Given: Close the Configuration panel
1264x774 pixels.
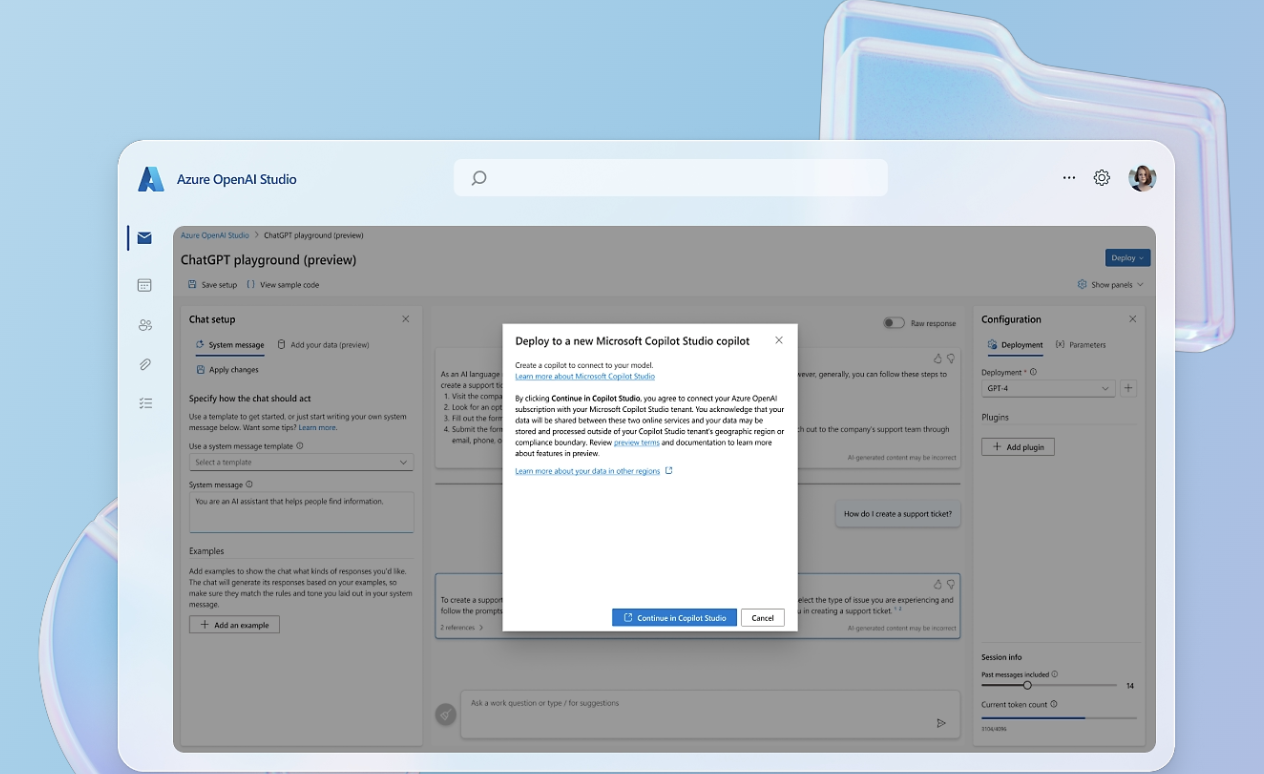Looking at the screenshot, I should pyautogui.click(x=1132, y=319).
